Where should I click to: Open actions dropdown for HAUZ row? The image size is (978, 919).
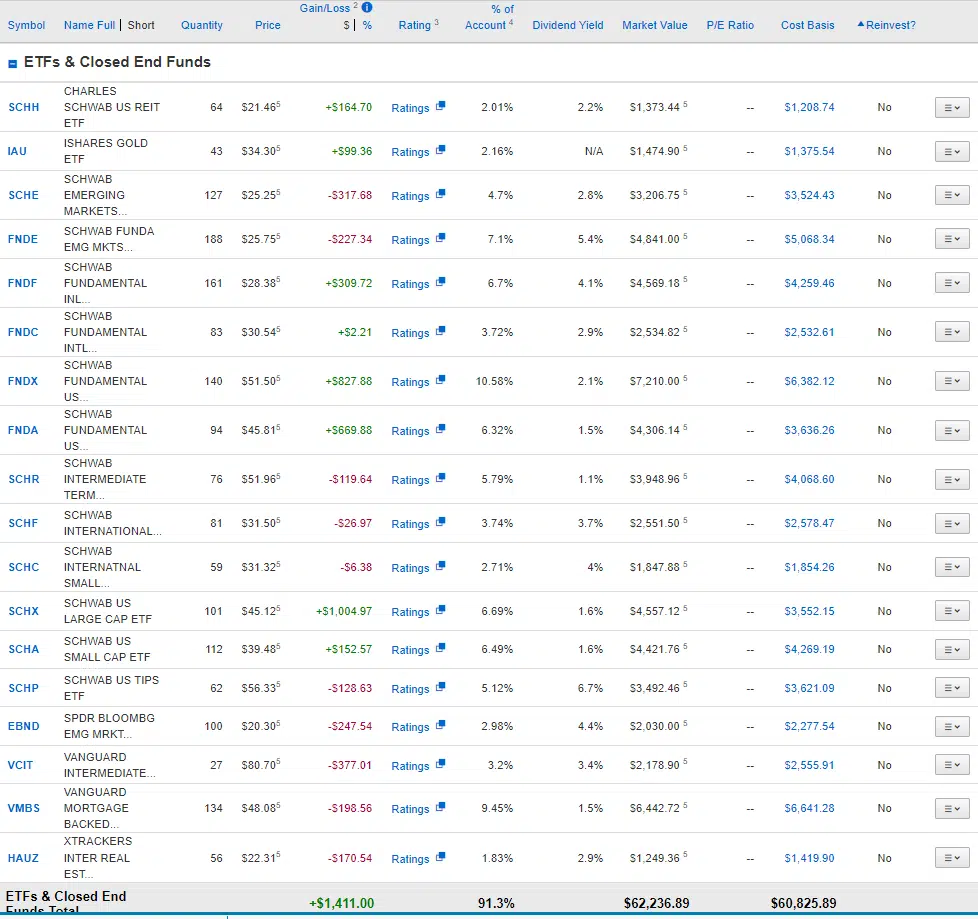pos(952,858)
